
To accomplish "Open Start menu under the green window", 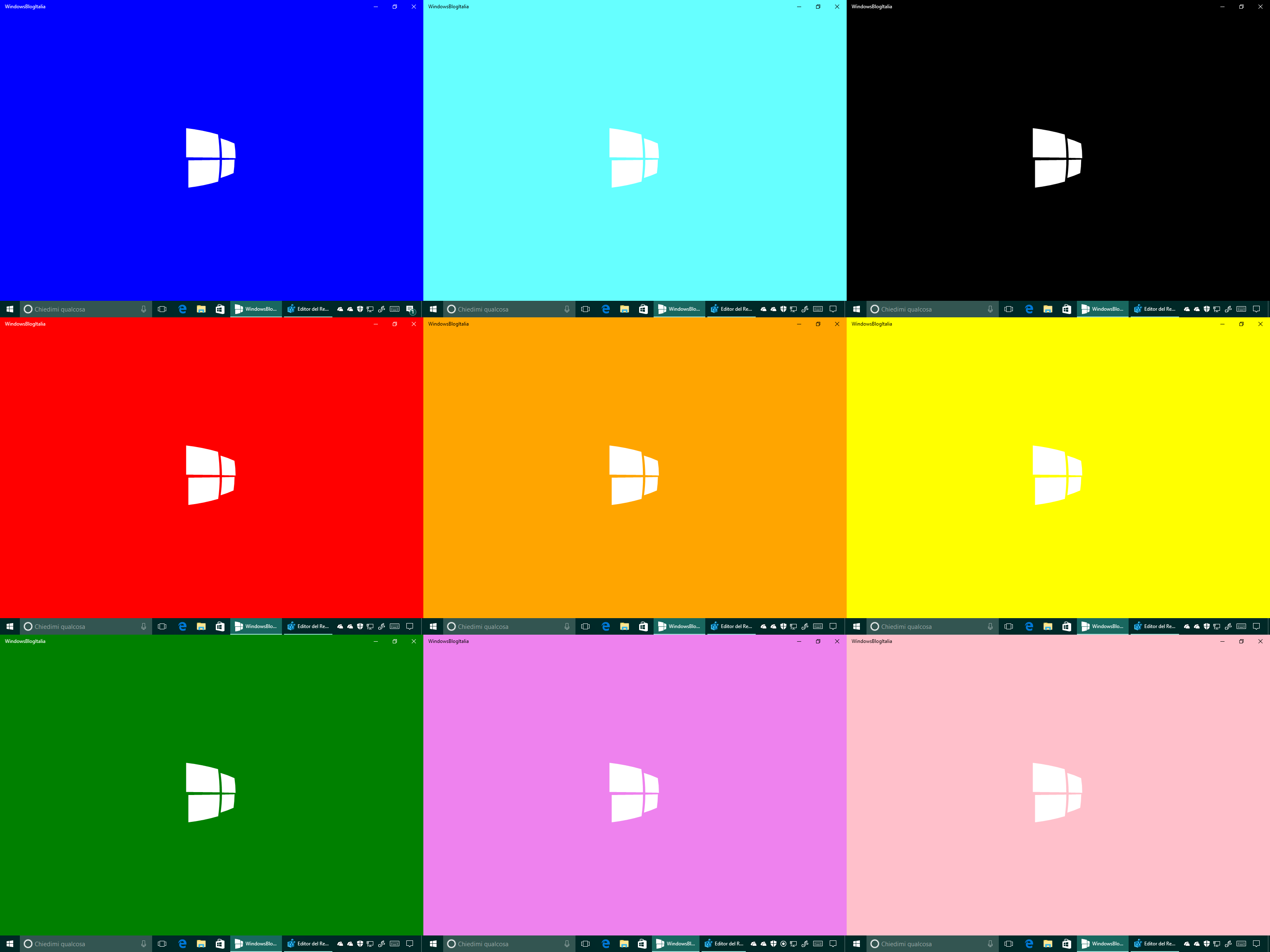I will (x=10, y=944).
